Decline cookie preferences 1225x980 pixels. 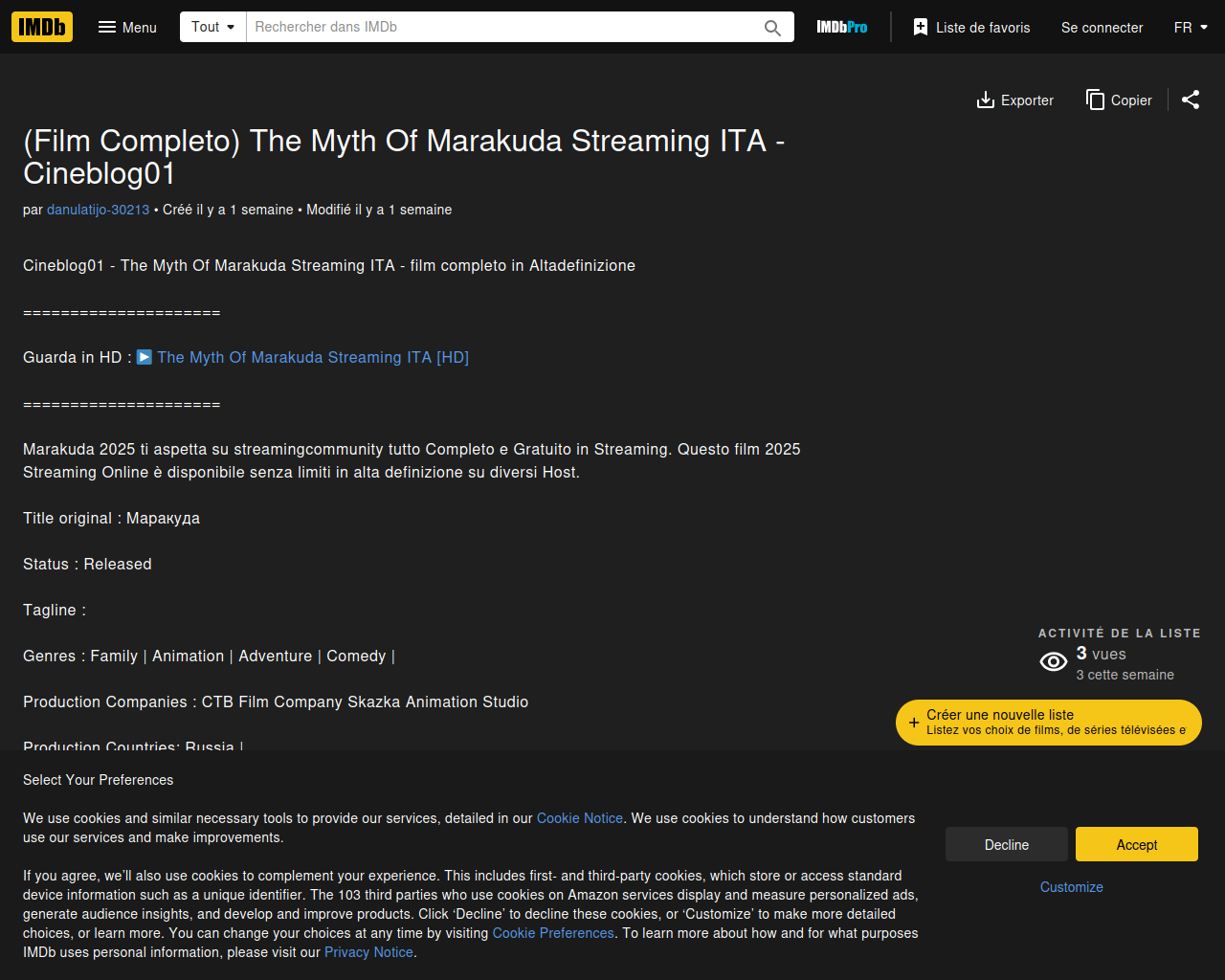click(1007, 844)
